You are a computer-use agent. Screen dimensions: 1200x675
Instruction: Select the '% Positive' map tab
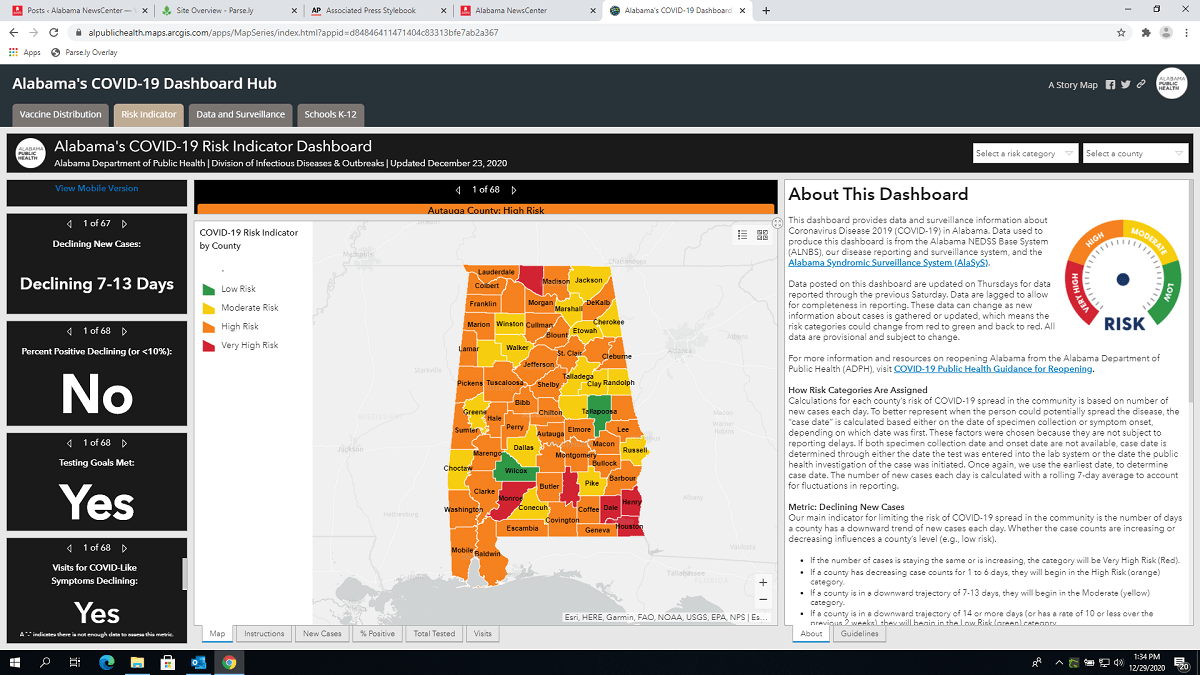378,633
